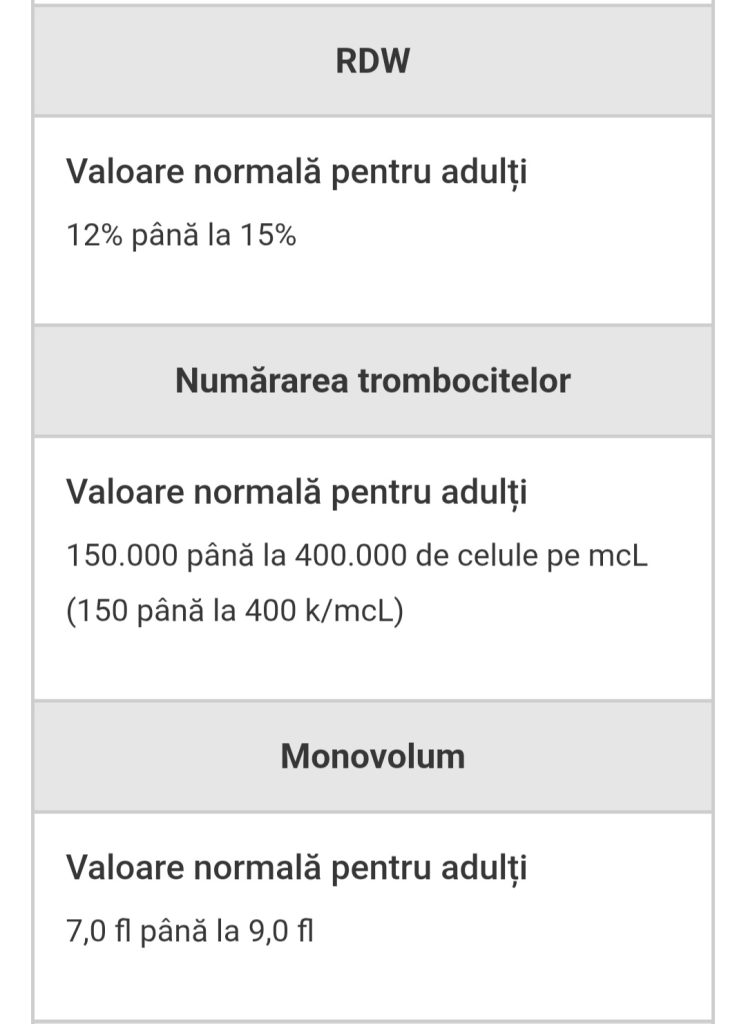Tap the '(150 până la 400 k/mcL)' line
746x1024 pixels.
point(234,610)
